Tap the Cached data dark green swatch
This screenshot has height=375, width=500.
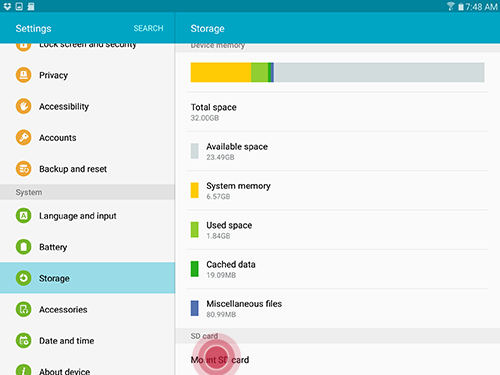point(195,269)
